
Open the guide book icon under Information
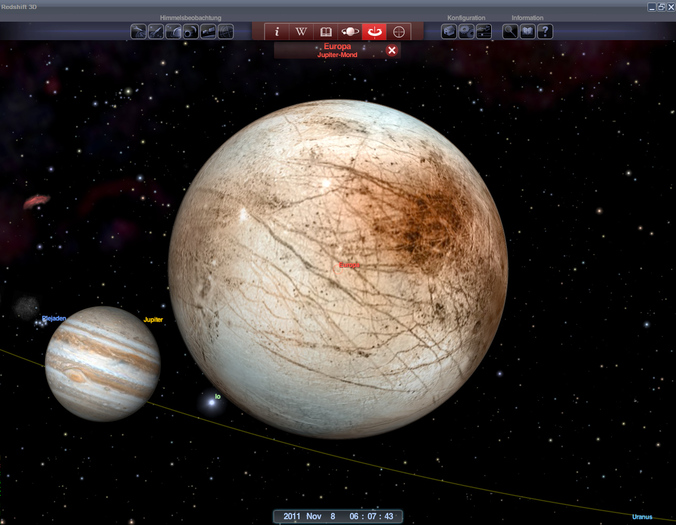click(x=527, y=32)
